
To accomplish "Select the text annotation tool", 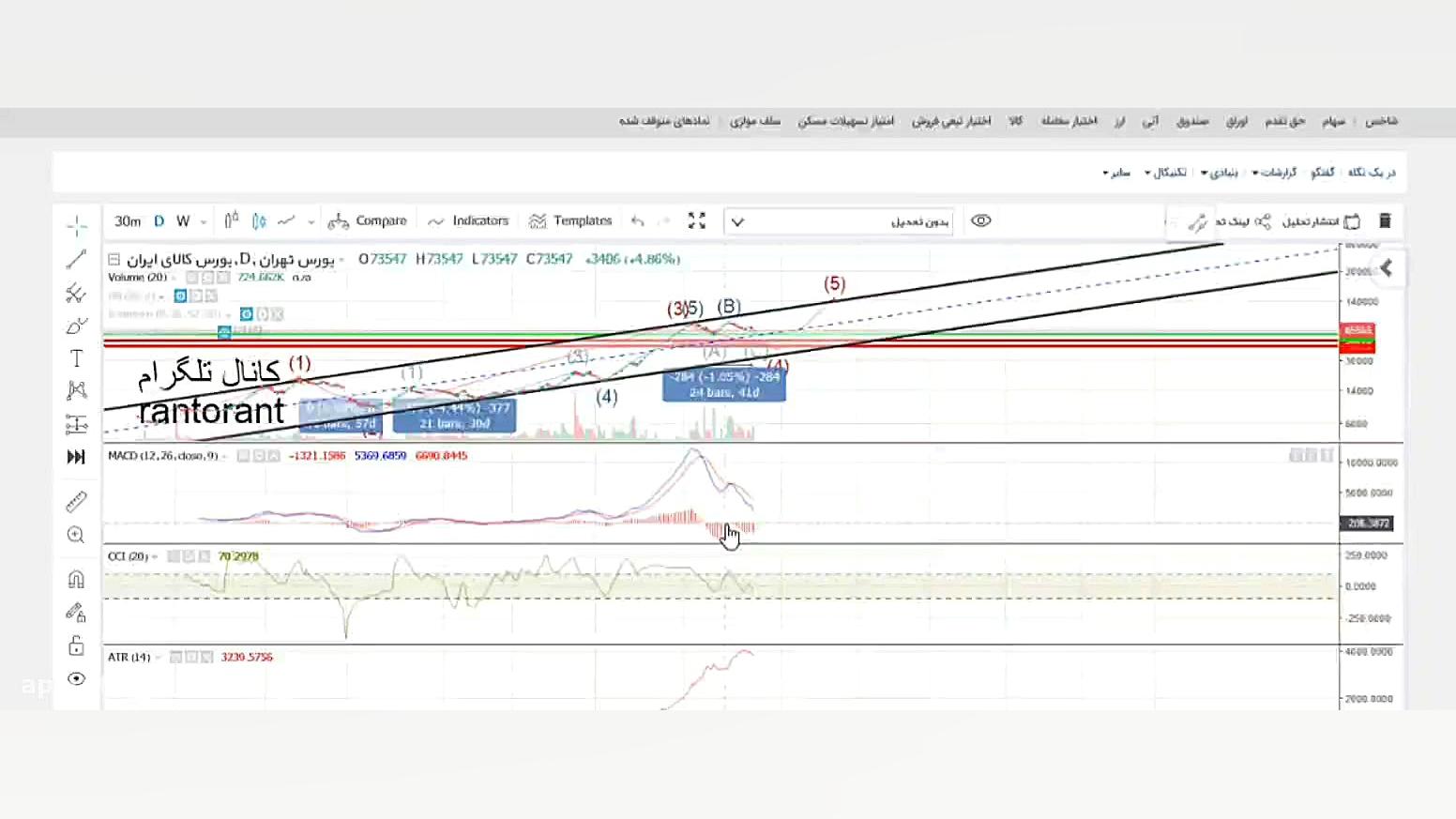I will point(77,358).
